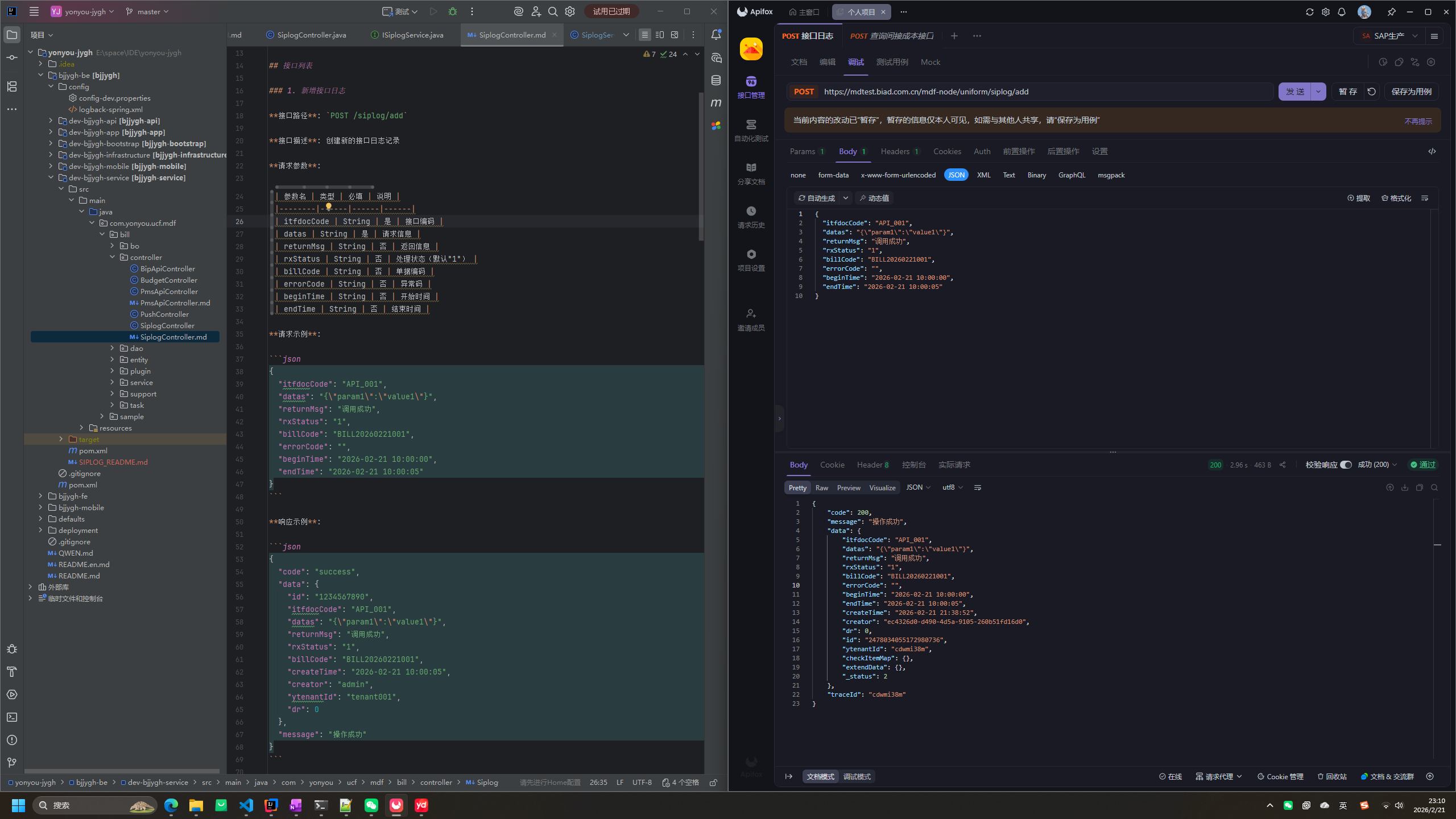Open Apifox 接口管理 sidebar section
This screenshot has width=1456, height=819.
[751, 88]
